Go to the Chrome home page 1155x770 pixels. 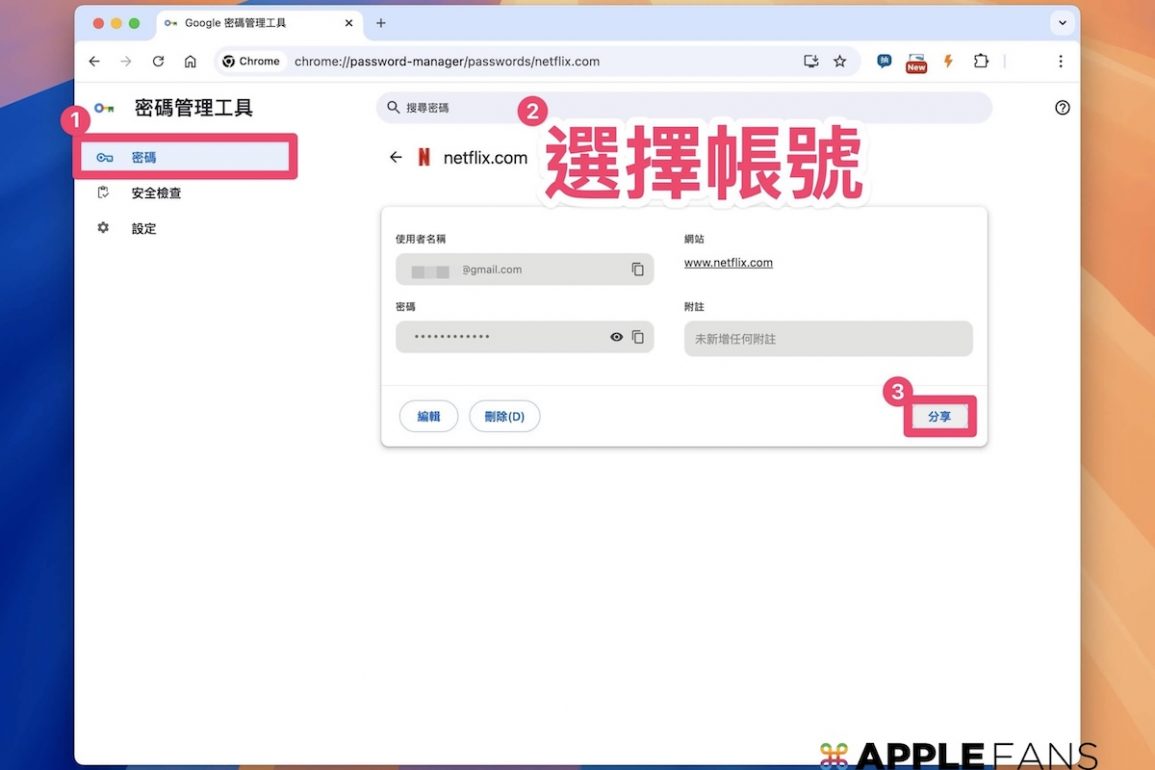[190, 62]
